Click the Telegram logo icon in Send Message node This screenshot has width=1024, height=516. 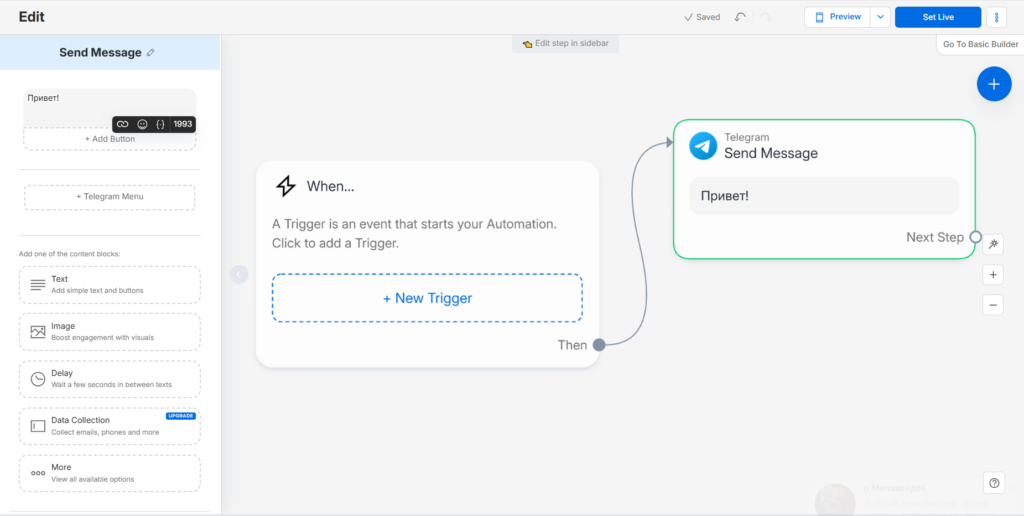click(703, 146)
